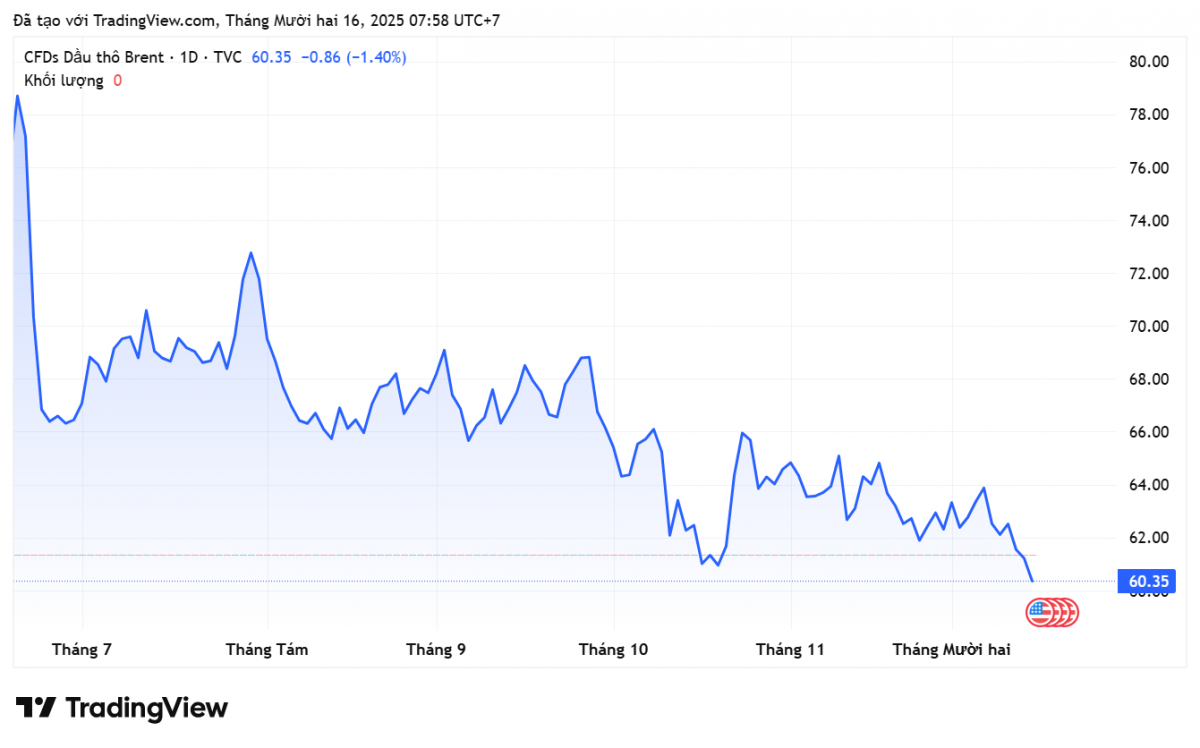
Task: Click the rightmost stacked US flag event icon
Action: [1071, 612]
